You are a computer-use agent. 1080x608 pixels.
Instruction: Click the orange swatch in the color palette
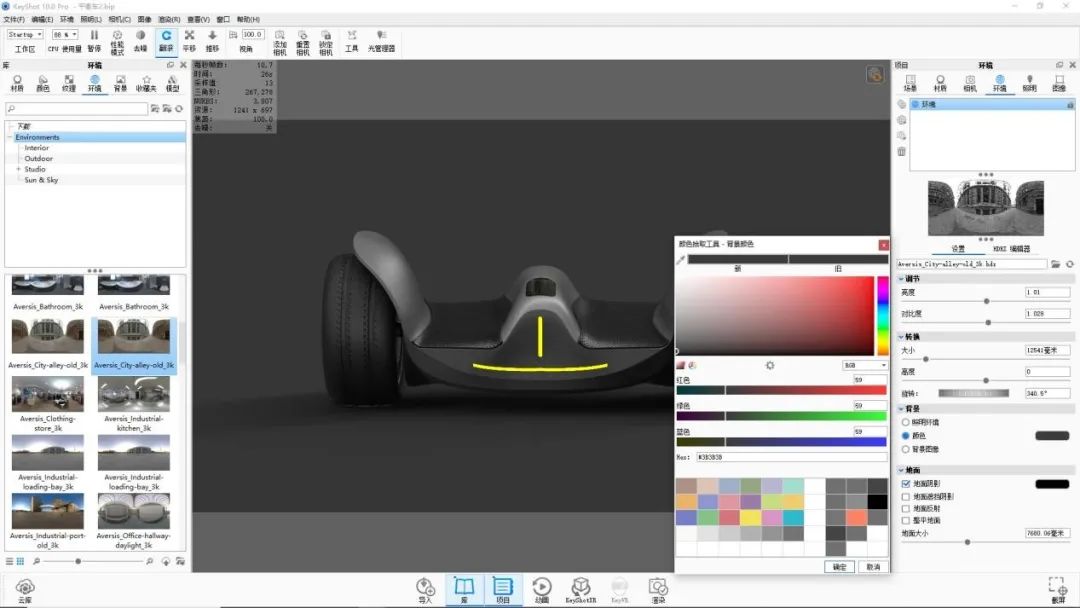point(686,502)
